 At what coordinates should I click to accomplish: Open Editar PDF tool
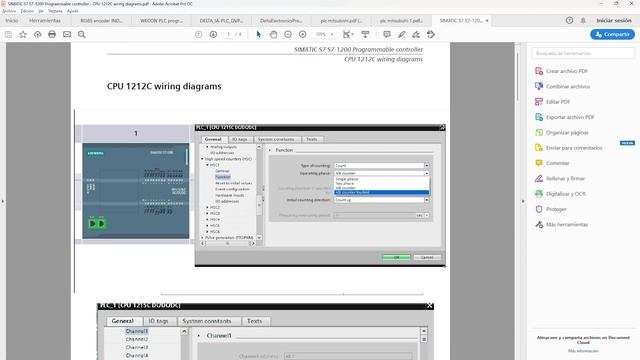[x=552, y=102]
